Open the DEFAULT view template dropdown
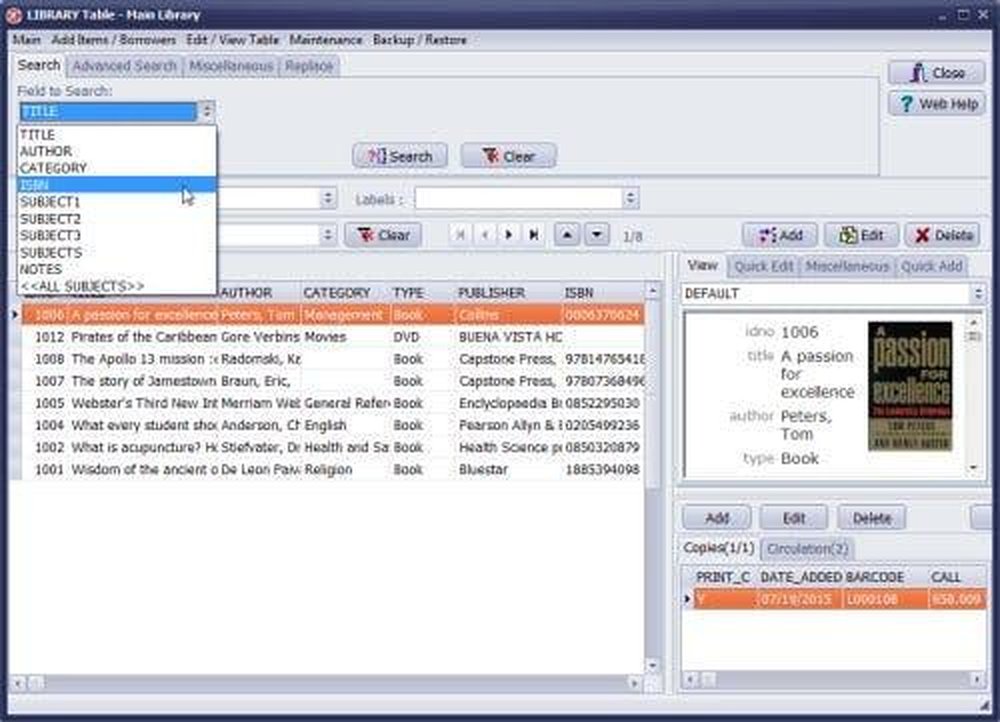Screen dimensions: 1000x722 [x=978, y=293]
